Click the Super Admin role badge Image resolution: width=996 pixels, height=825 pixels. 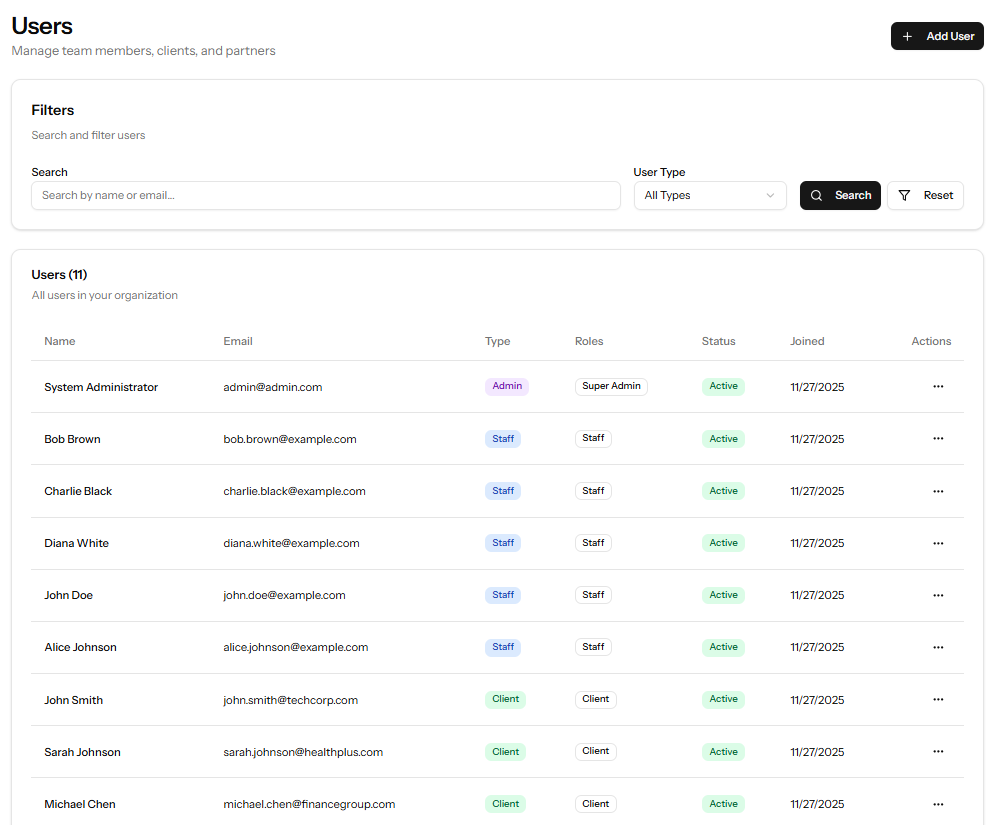611,385
